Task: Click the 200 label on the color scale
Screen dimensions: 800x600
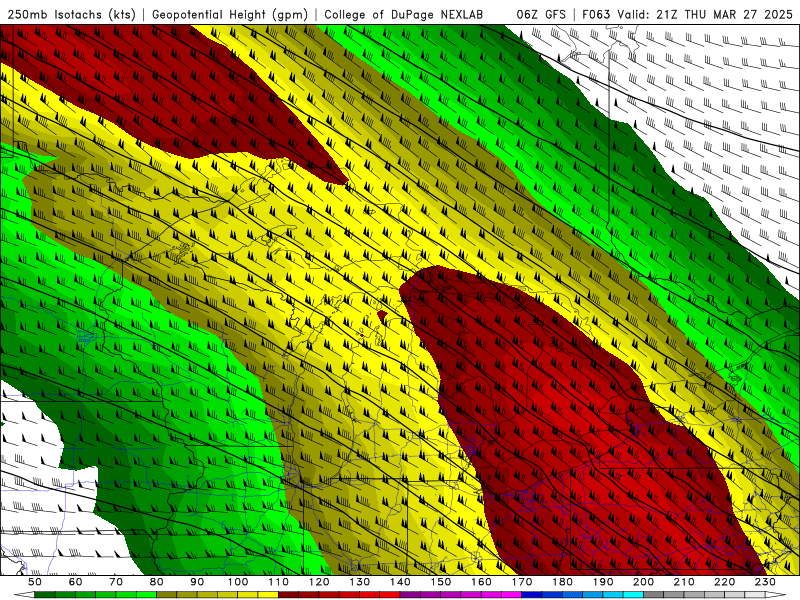Action: (x=643, y=582)
